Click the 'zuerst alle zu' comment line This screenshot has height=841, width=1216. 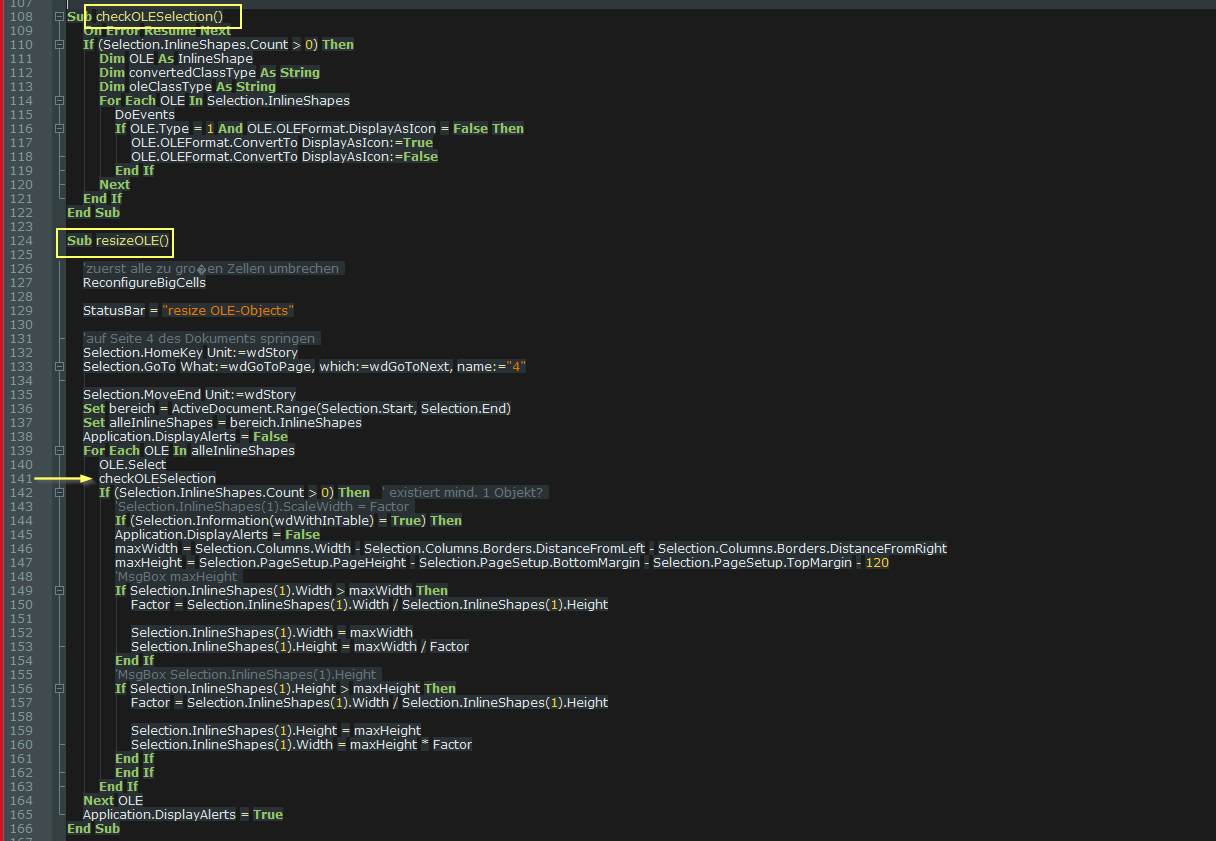pos(214,269)
